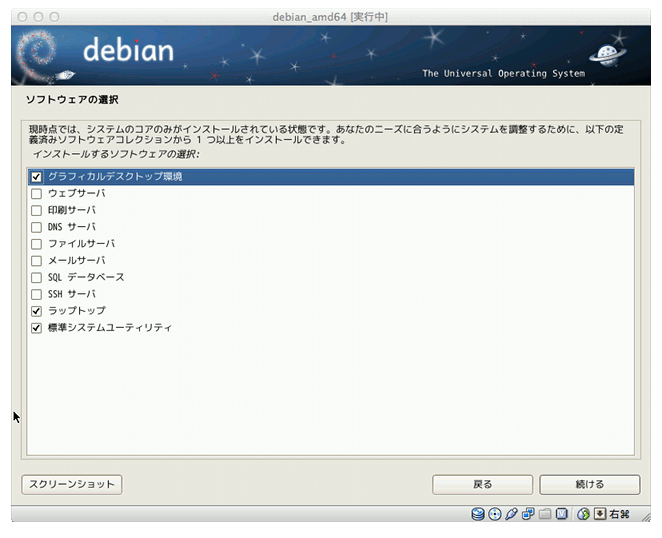662x538 pixels.
Task: Click the video capture status icon
Action: pos(561,514)
